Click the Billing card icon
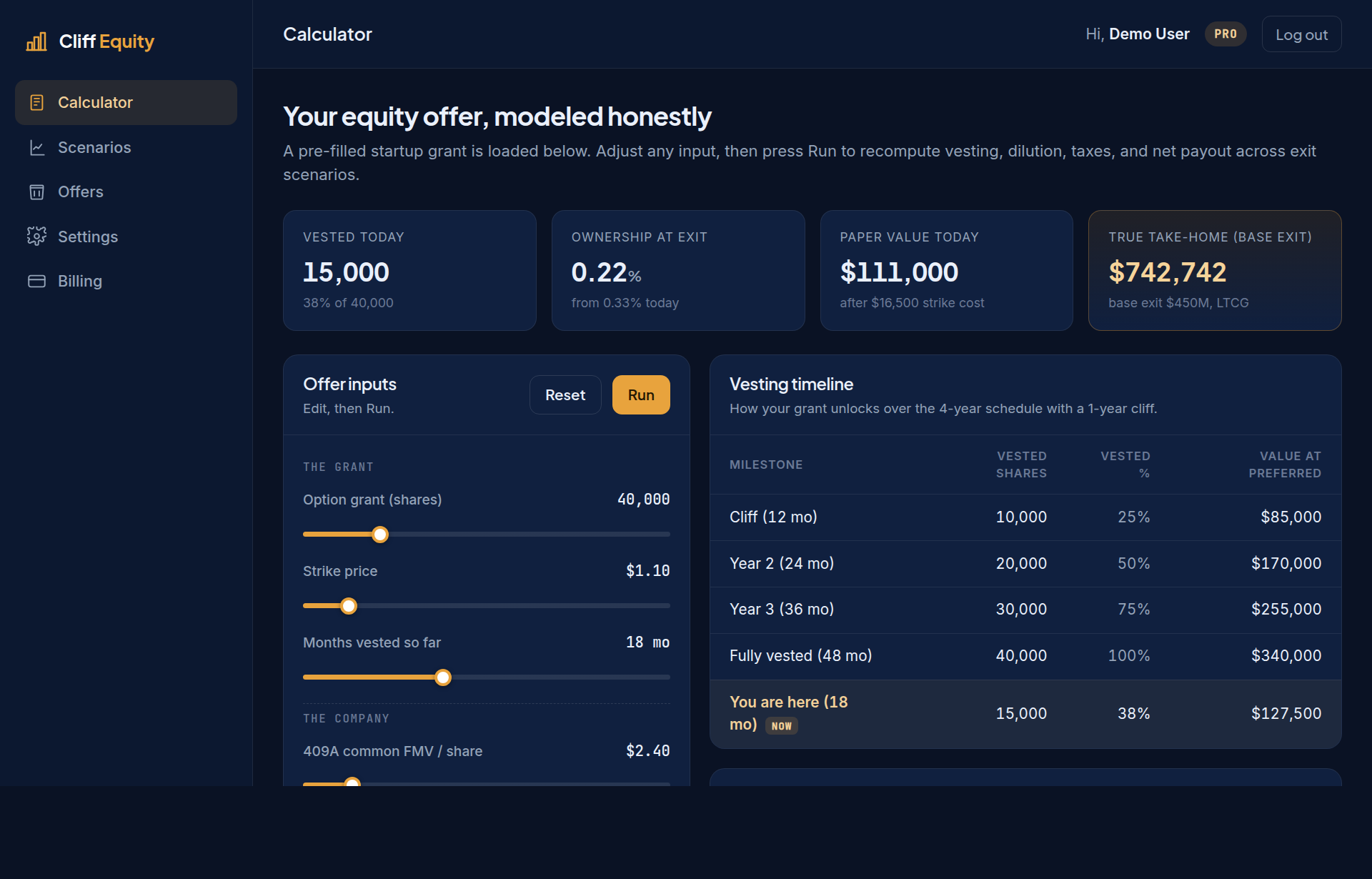Screen dimensions: 1372x879 [x=37, y=282]
